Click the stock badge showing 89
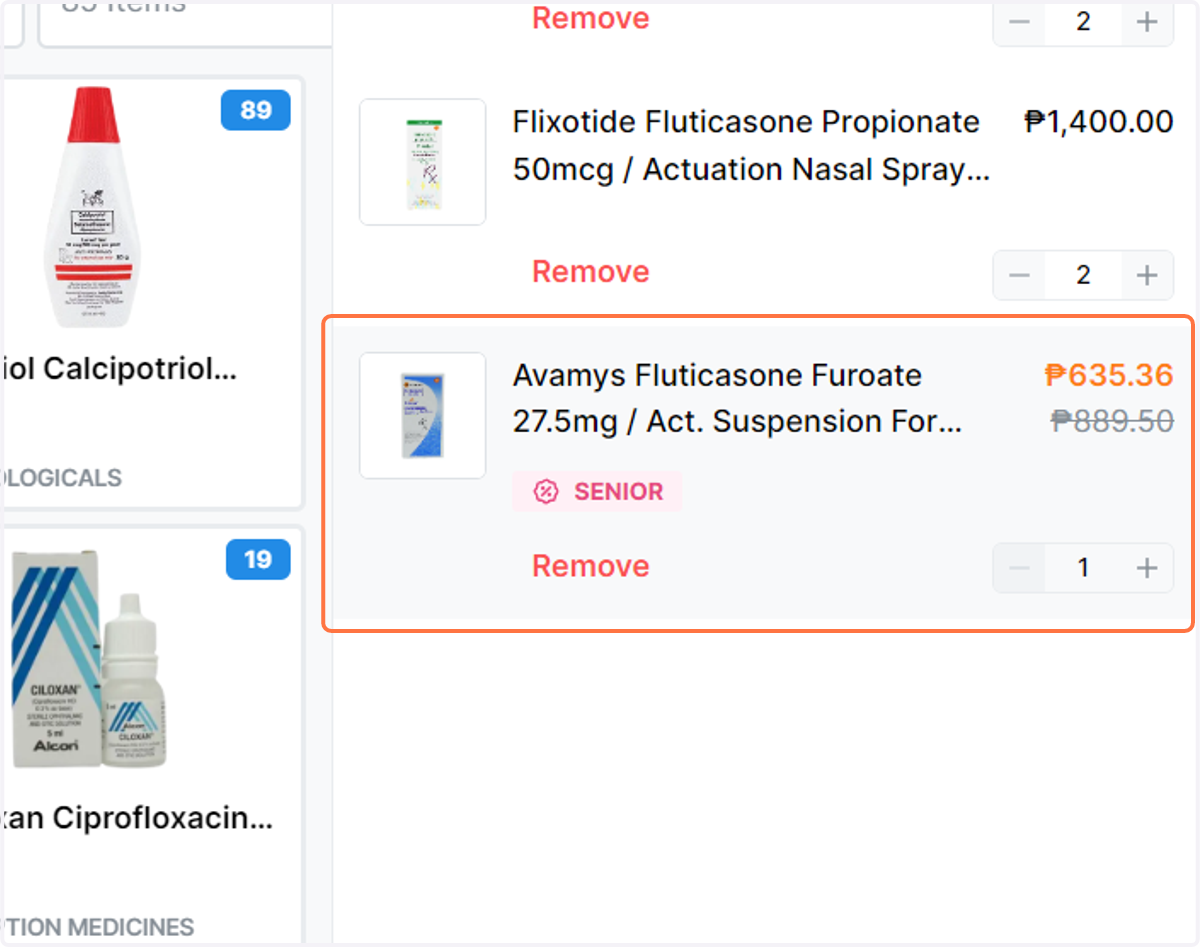The height and width of the screenshot is (947, 1200). pos(256,110)
